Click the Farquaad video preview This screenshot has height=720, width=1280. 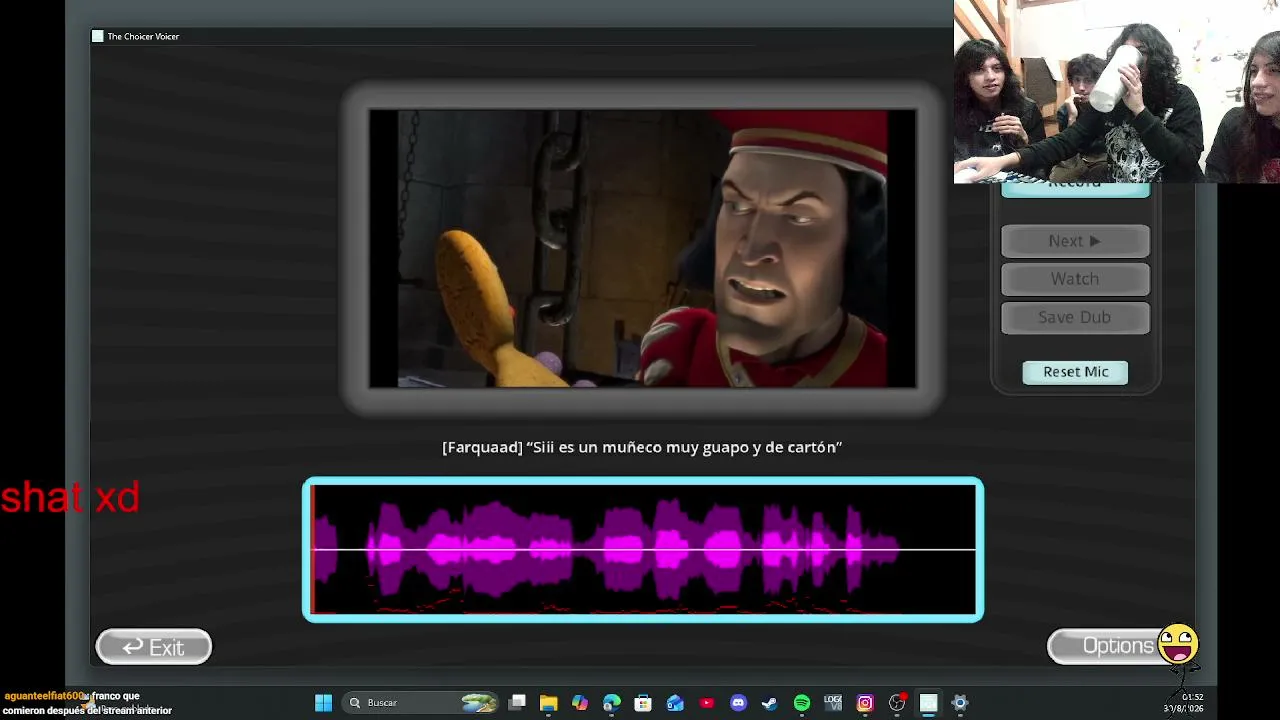[642, 248]
